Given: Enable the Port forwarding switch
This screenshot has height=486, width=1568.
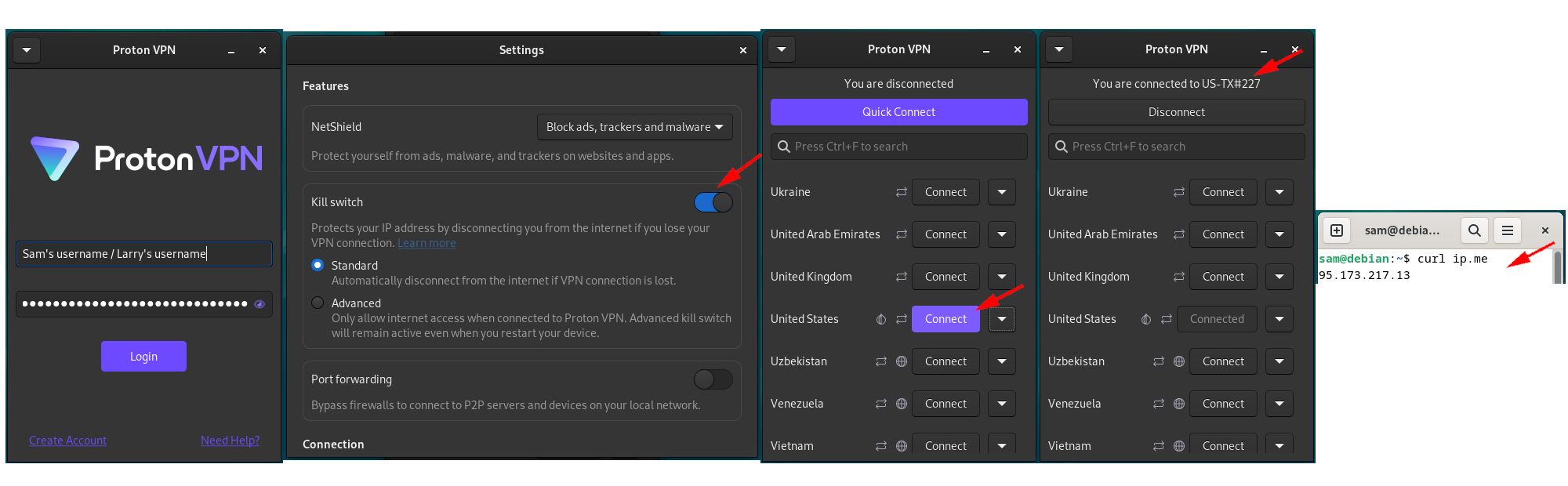Looking at the screenshot, I should (713, 379).
